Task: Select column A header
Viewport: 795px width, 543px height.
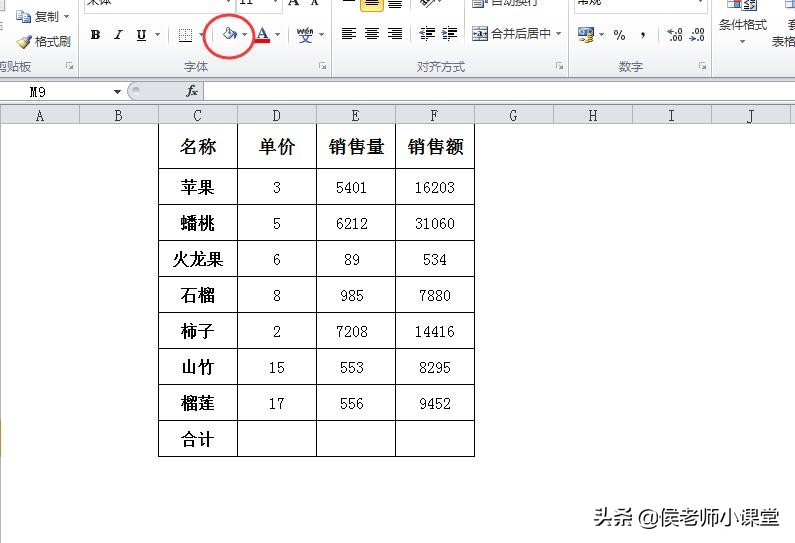Action: tap(40, 116)
